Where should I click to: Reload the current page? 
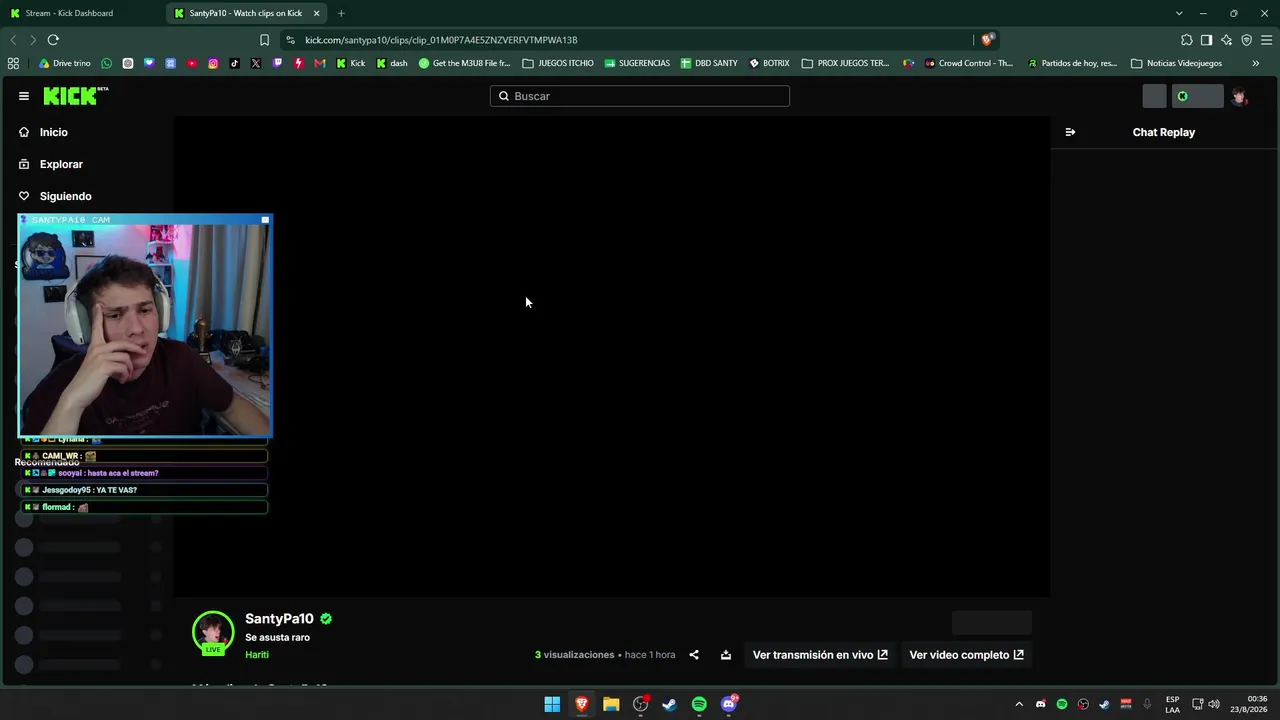coord(53,40)
